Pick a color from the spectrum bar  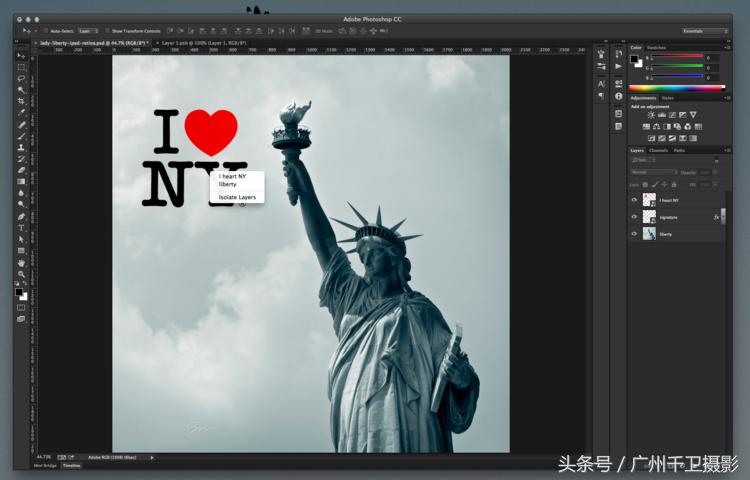coord(676,88)
